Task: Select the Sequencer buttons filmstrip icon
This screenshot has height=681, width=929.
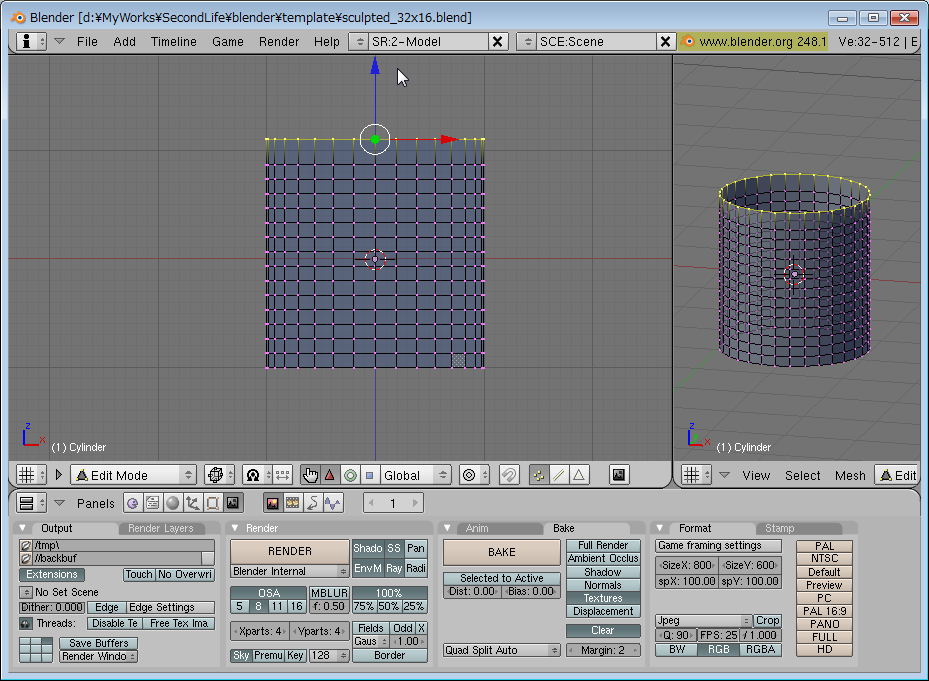Action: tap(293, 504)
